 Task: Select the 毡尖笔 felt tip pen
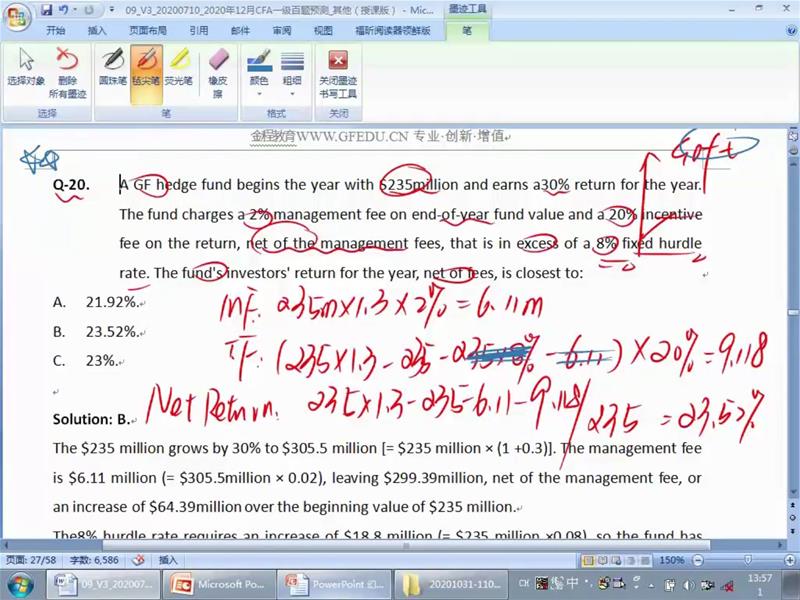[146, 74]
